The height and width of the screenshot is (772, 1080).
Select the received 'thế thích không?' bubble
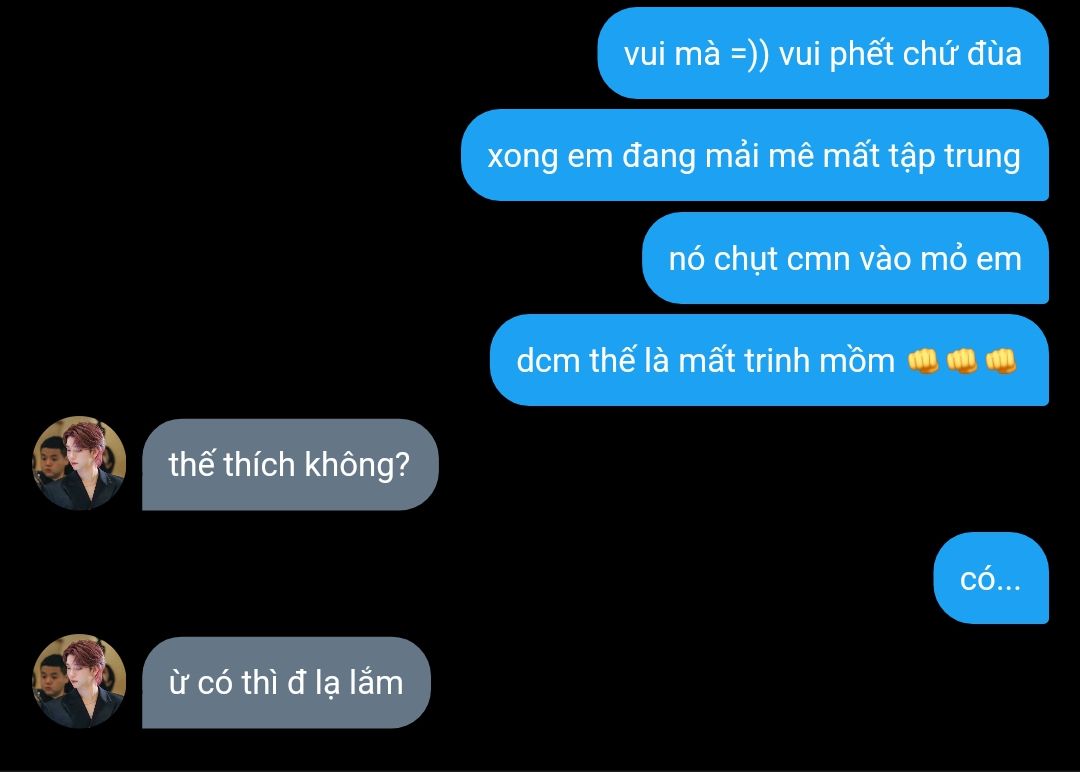290,464
